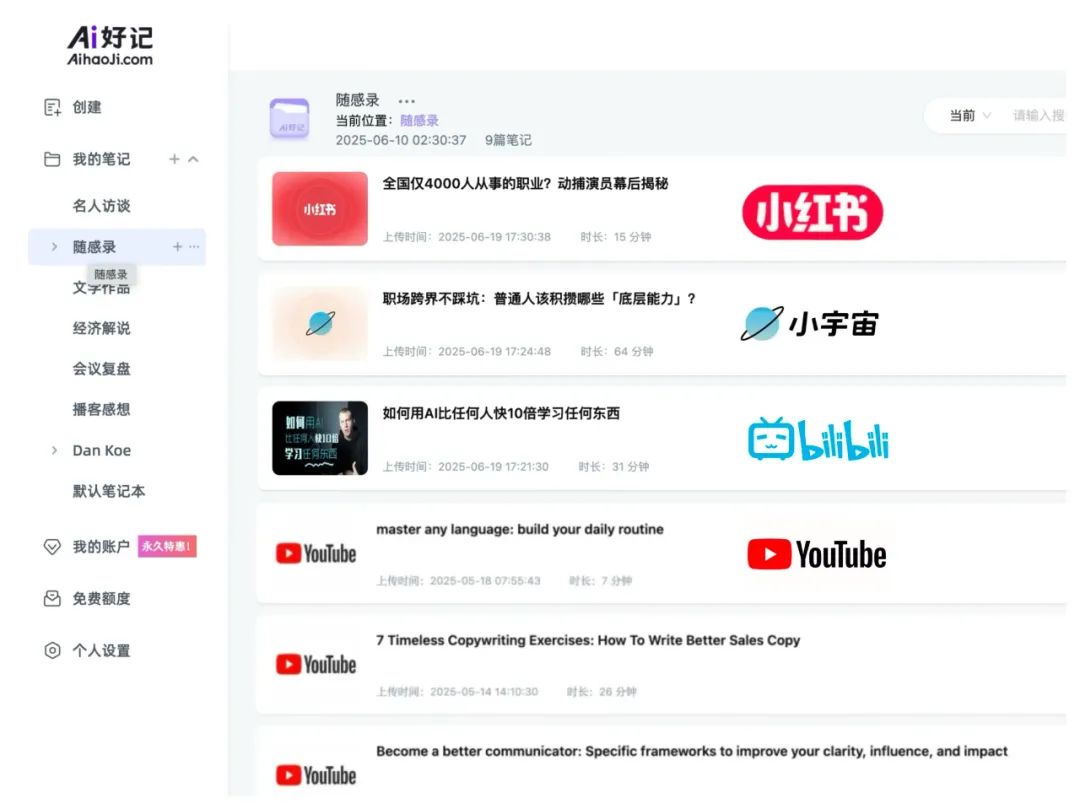Click timestamp 2025-06-10 02:30:37
This screenshot has width=1080, height=809.
[401, 140]
